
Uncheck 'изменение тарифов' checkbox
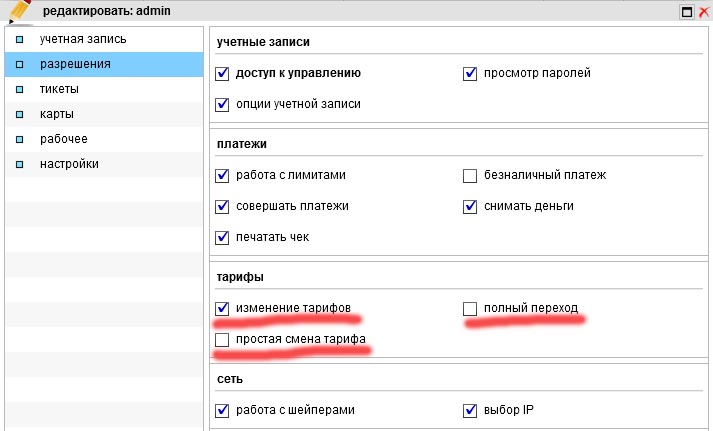[223, 308]
